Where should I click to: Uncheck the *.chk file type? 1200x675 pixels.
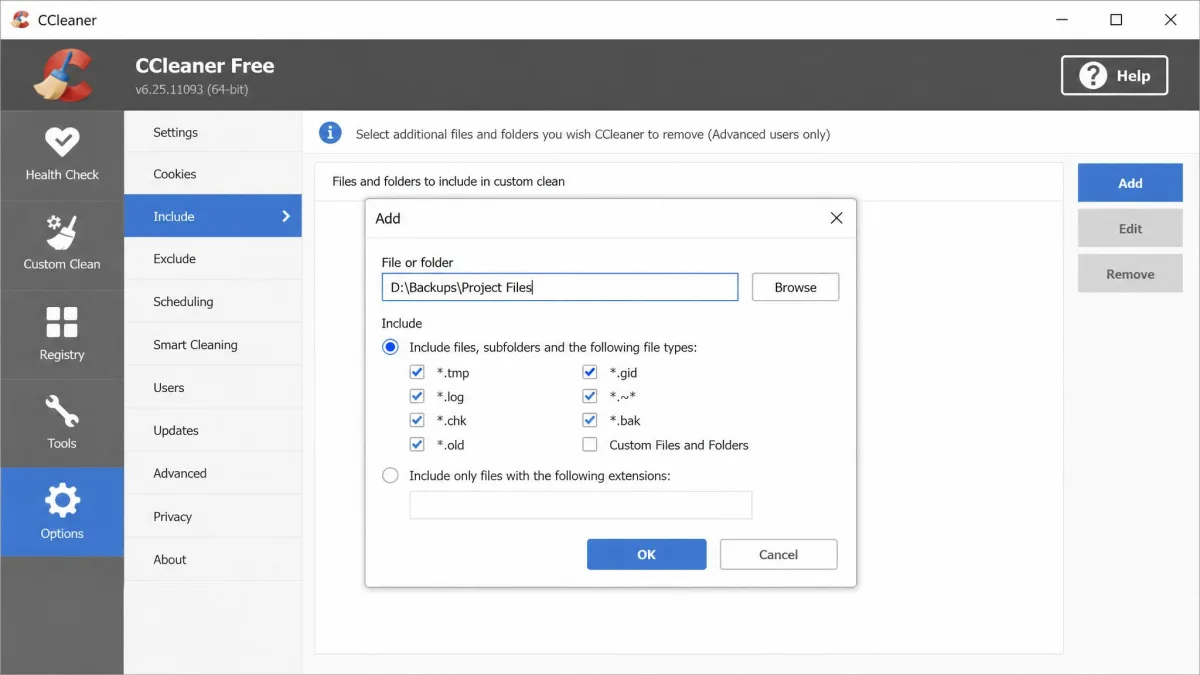tap(417, 420)
